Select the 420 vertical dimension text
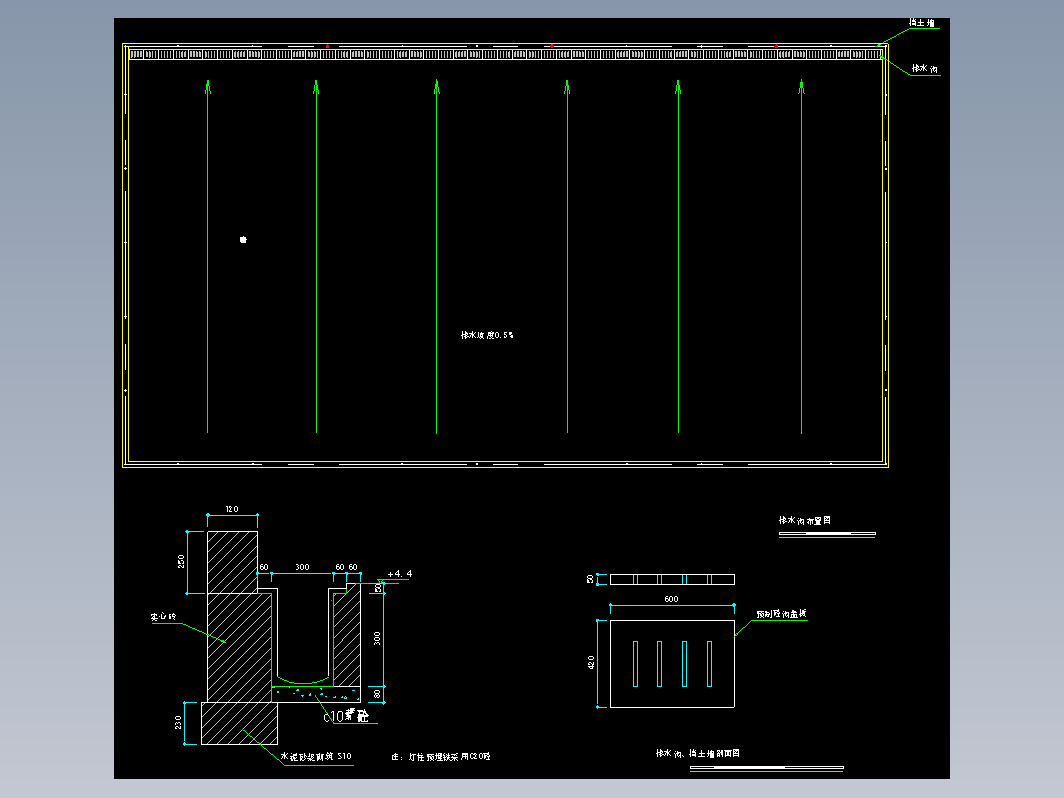1064x798 pixels. tap(591, 662)
